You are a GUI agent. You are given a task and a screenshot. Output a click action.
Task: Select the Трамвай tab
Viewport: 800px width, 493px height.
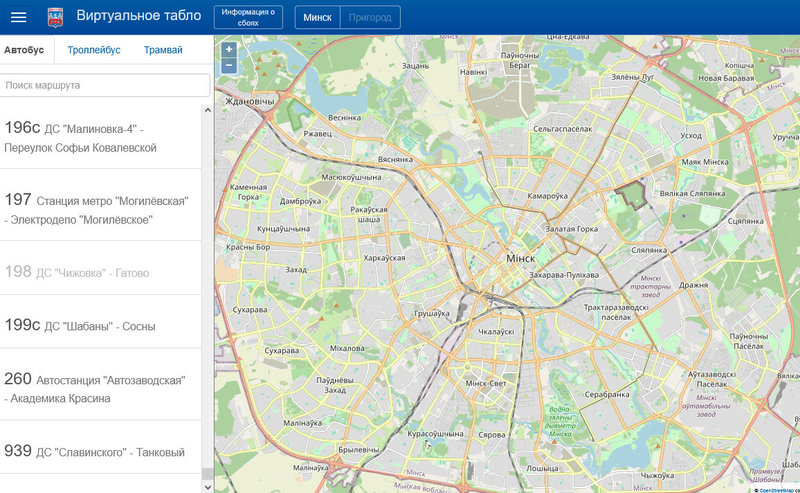tap(163, 50)
